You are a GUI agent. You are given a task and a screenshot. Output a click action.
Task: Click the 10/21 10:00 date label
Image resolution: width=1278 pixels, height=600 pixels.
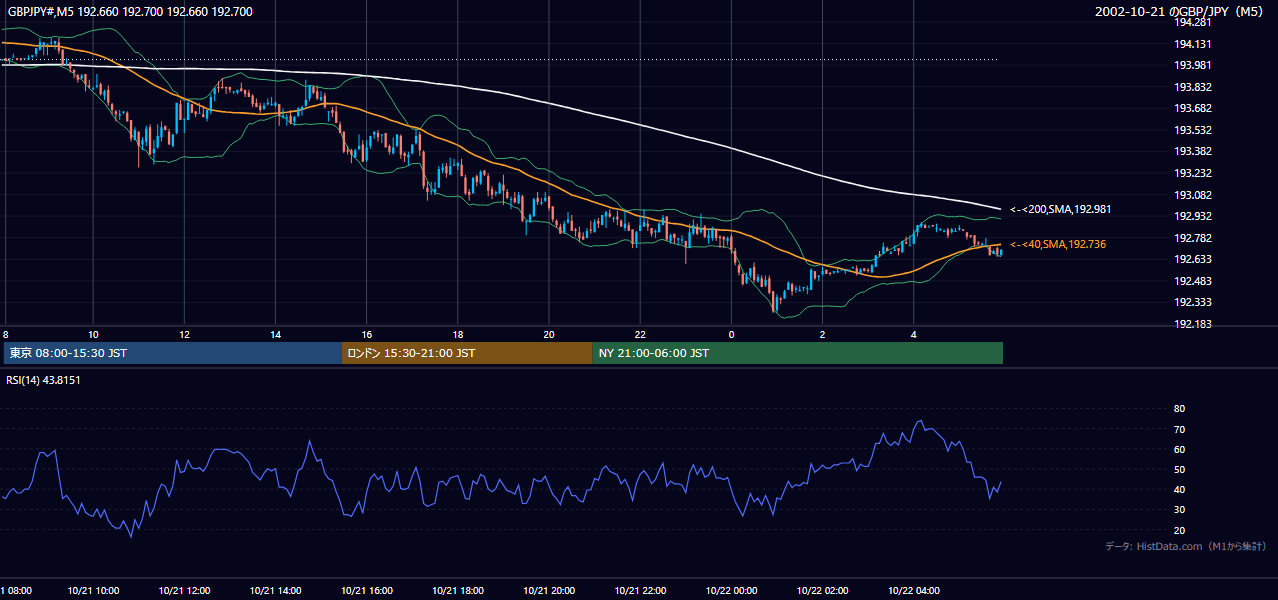93,591
